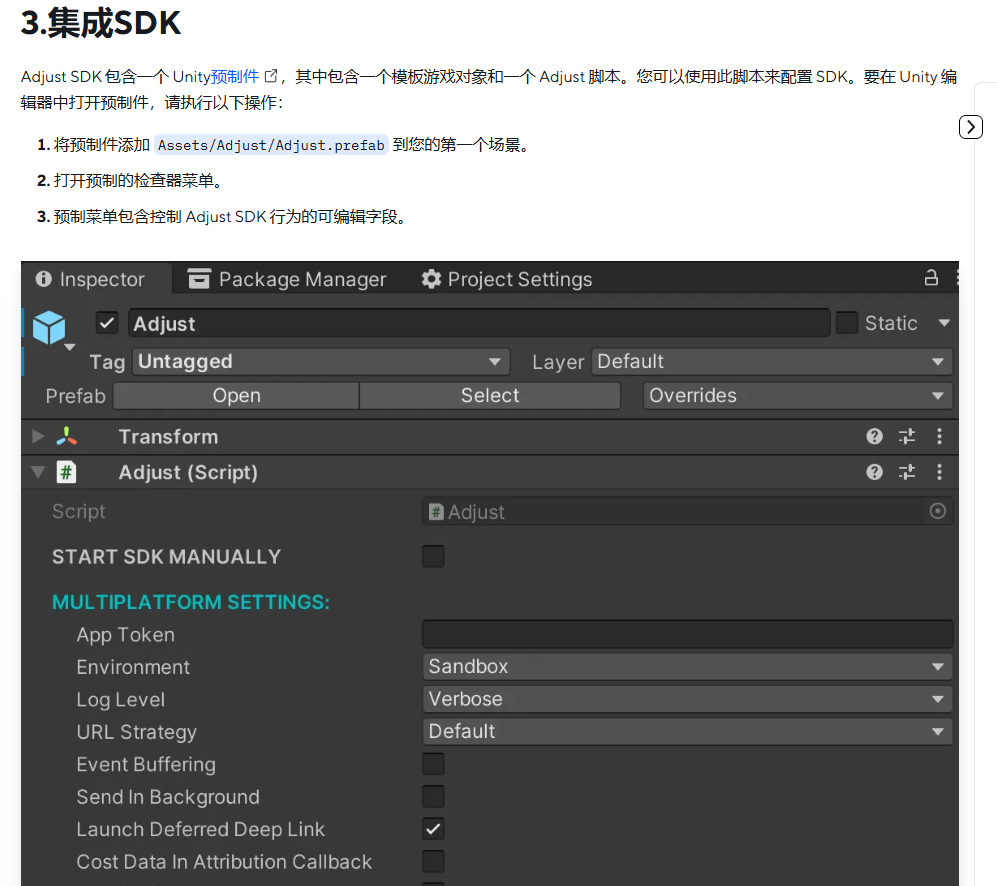Uncheck Launch Deferred Deep Link checkbox

click(x=433, y=829)
